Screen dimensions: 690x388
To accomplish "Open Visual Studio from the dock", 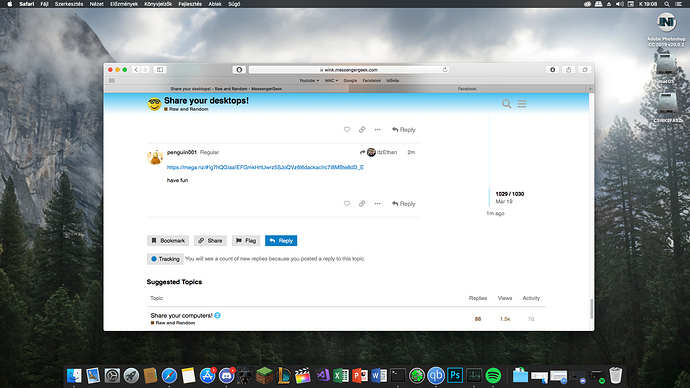I will [322, 376].
